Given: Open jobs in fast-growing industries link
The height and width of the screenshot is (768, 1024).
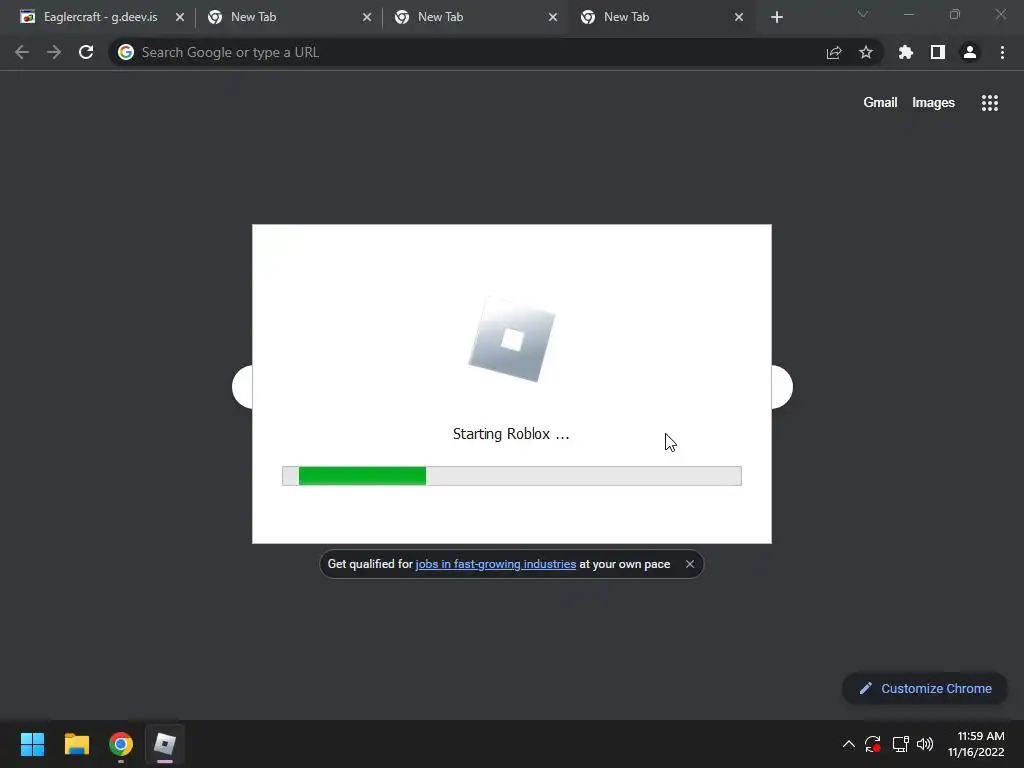Looking at the screenshot, I should click(496, 564).
